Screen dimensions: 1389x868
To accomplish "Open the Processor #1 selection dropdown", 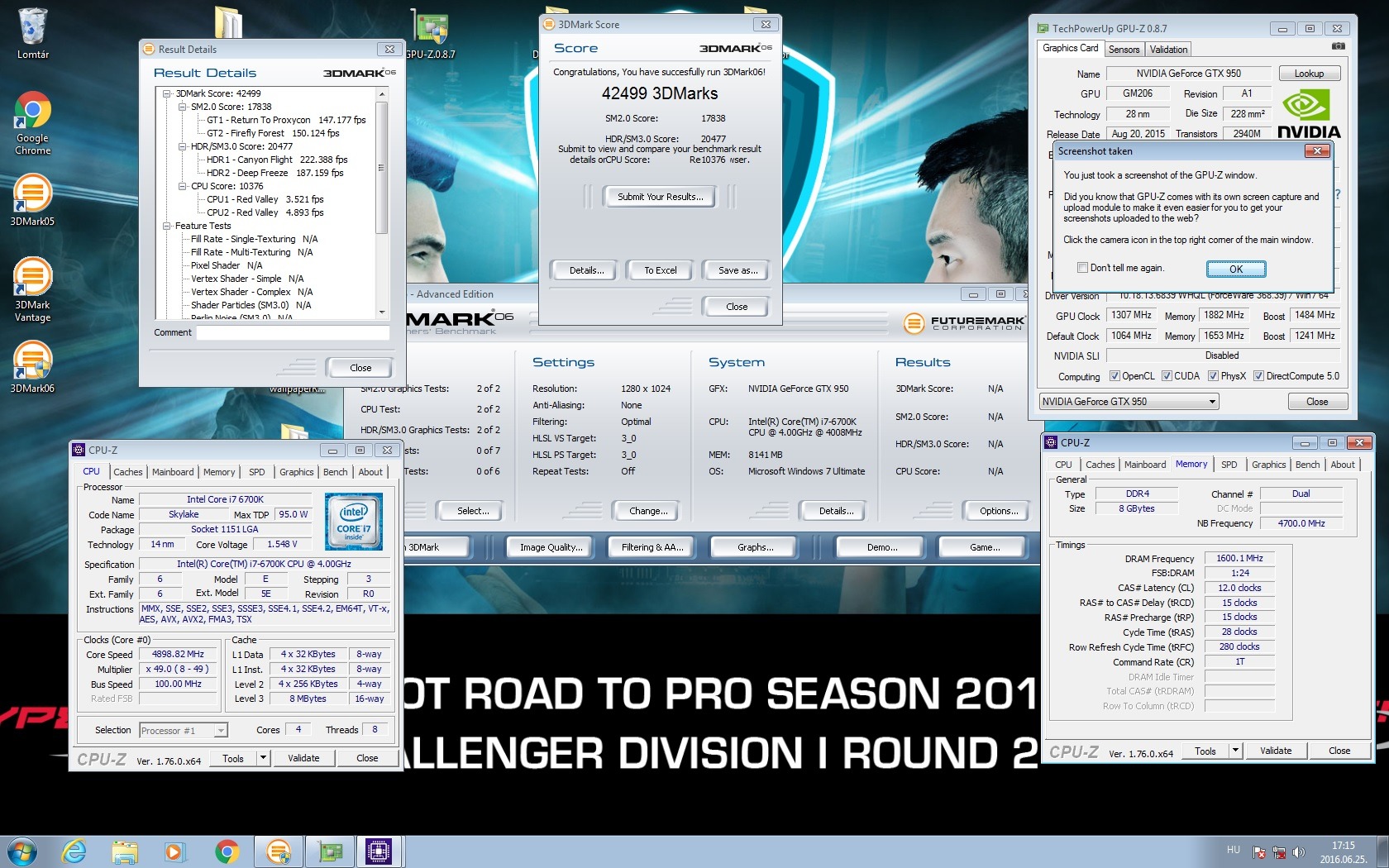I will pyautogui.click(x=183, y=731).
